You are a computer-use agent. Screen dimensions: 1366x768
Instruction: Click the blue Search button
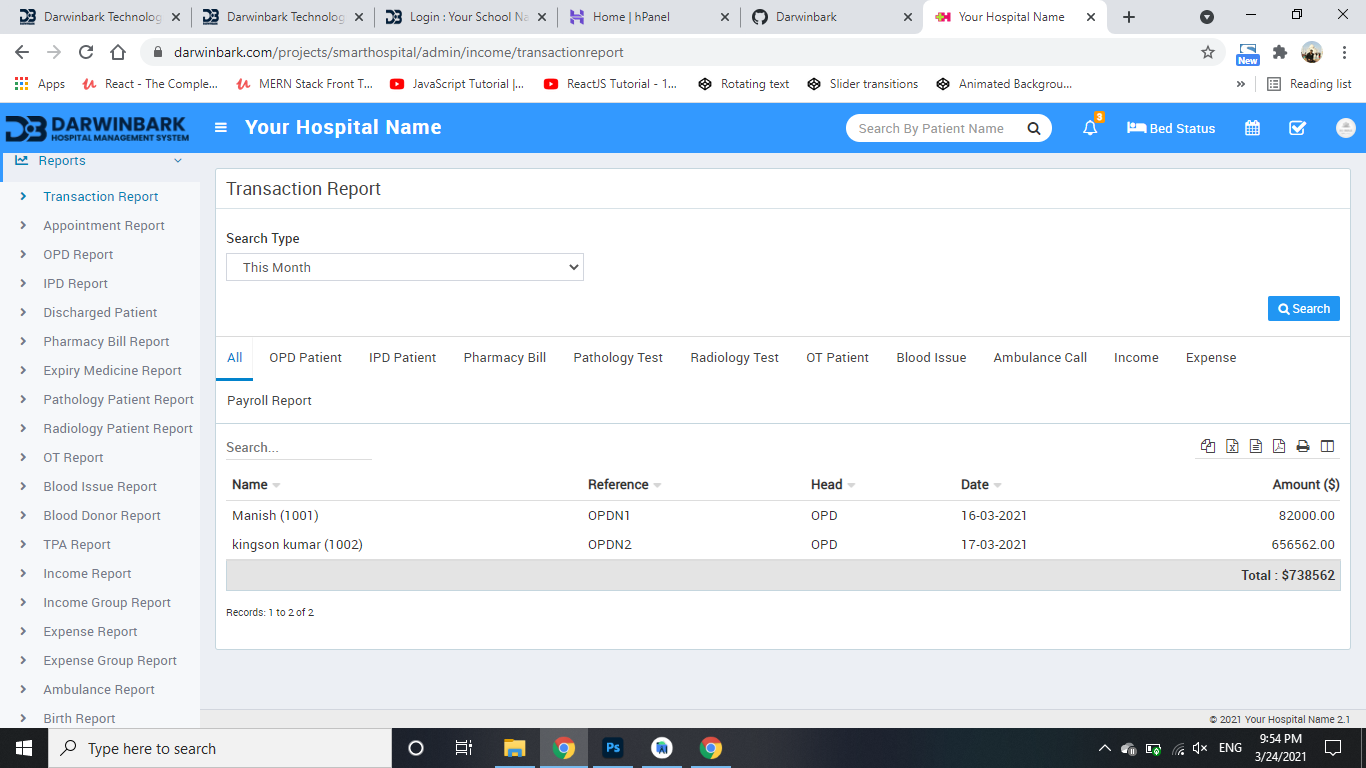tap(1303, 309)
